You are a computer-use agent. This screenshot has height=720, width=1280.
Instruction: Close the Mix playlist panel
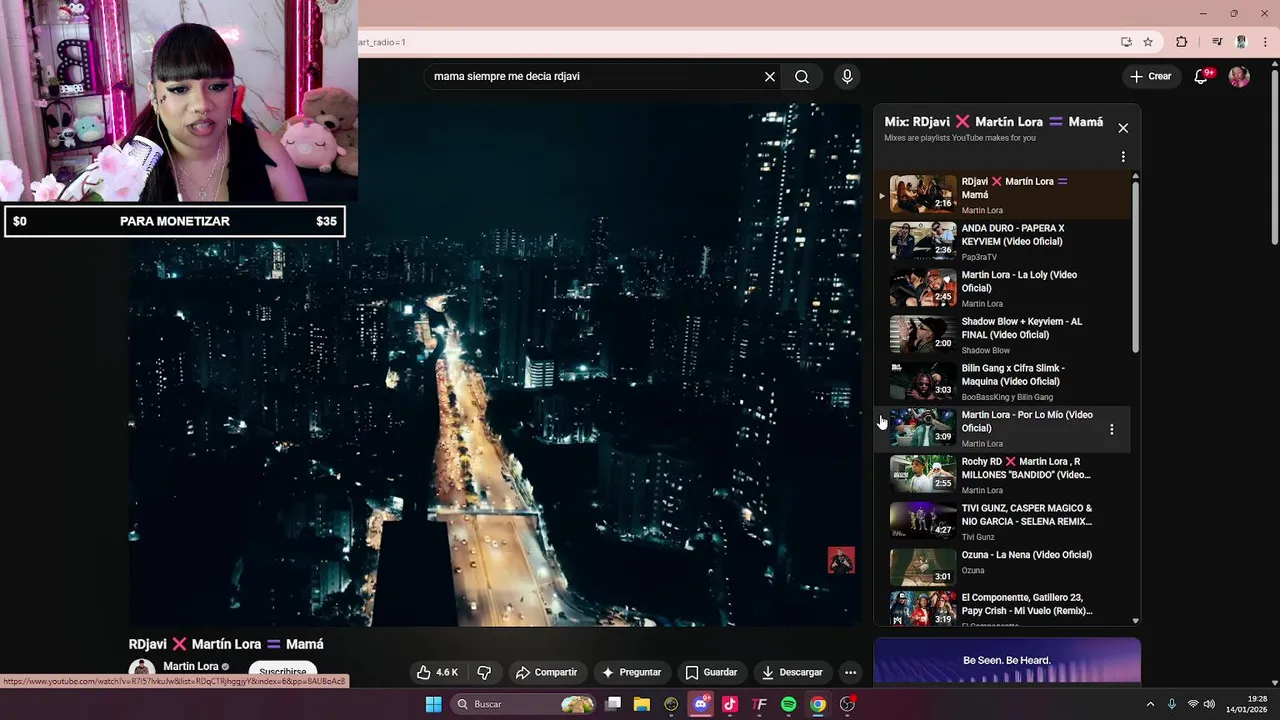point(1123,128)
